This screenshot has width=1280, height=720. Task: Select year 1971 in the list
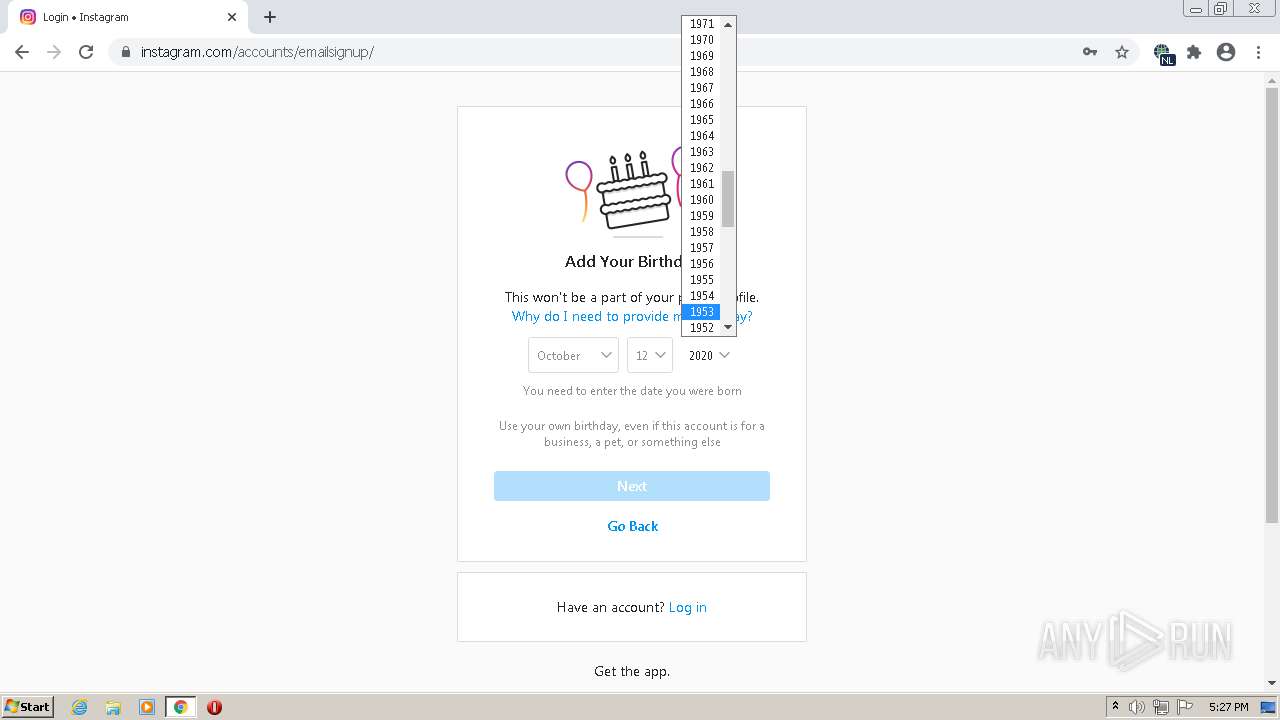(x=701, y=24)
